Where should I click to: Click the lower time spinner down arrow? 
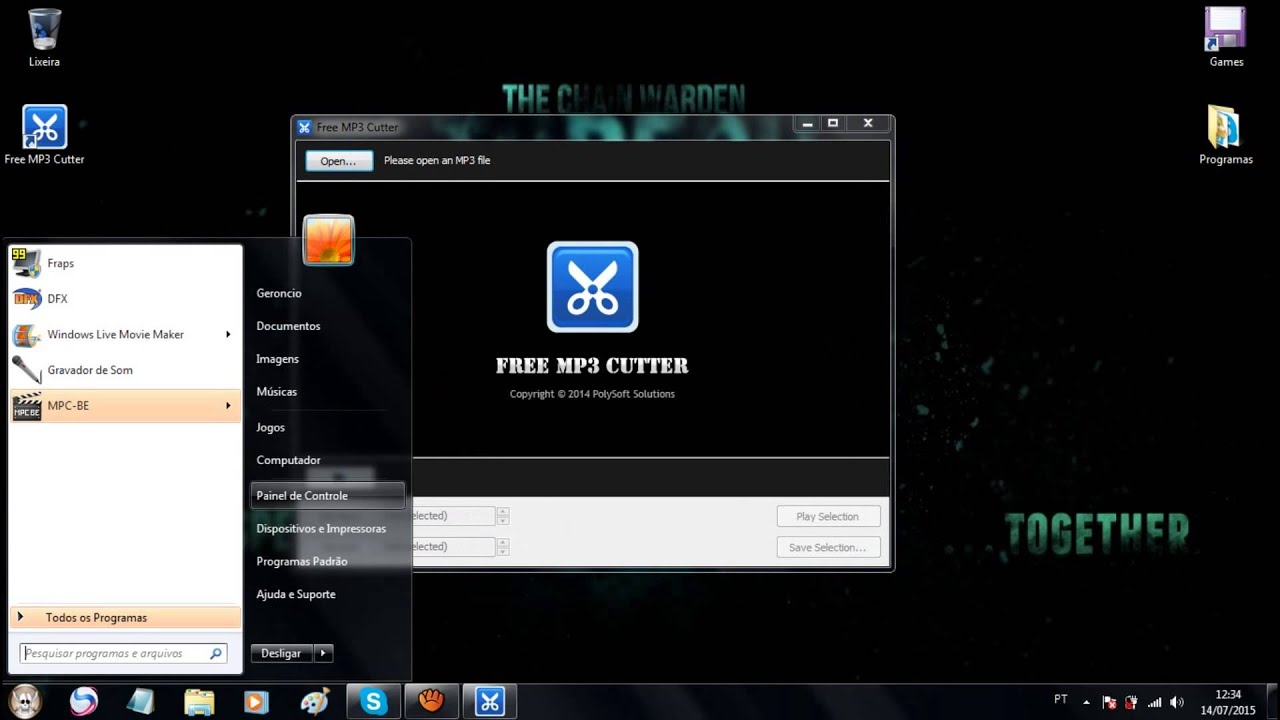503,551
